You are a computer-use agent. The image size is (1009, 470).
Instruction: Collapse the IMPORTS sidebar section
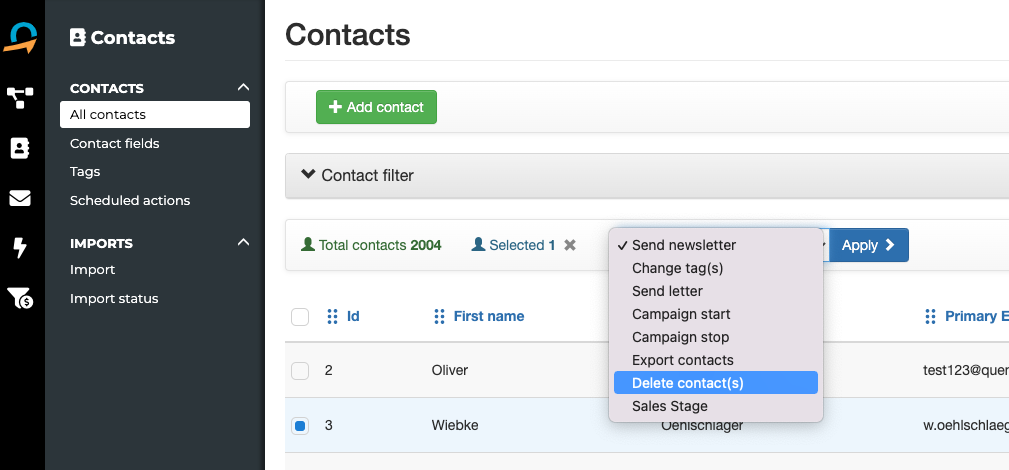[x=242, y=242]
